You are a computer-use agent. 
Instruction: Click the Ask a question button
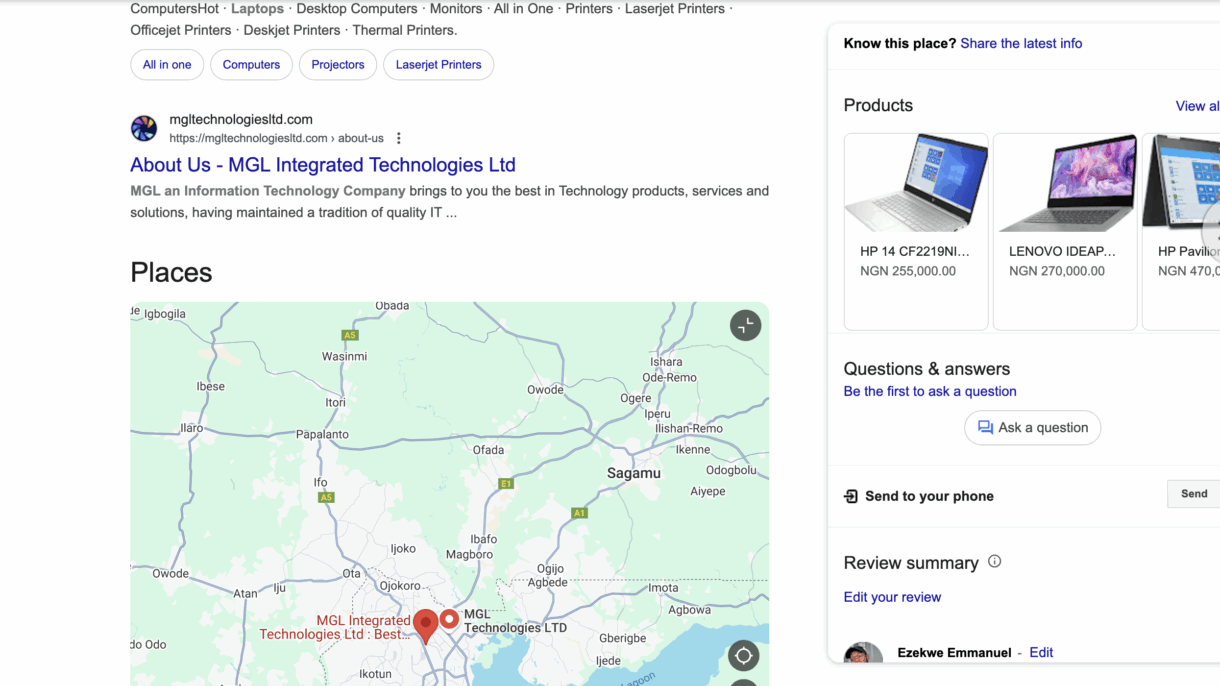(1033, 428)
